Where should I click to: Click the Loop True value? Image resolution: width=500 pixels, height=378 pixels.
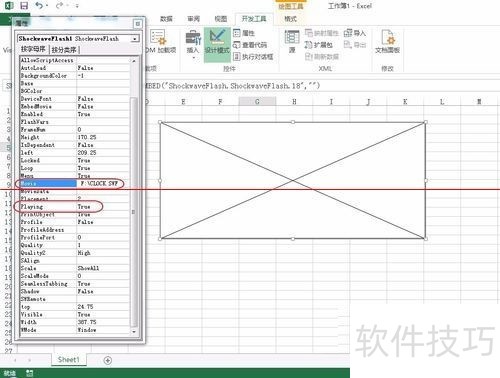click(103, 168)
